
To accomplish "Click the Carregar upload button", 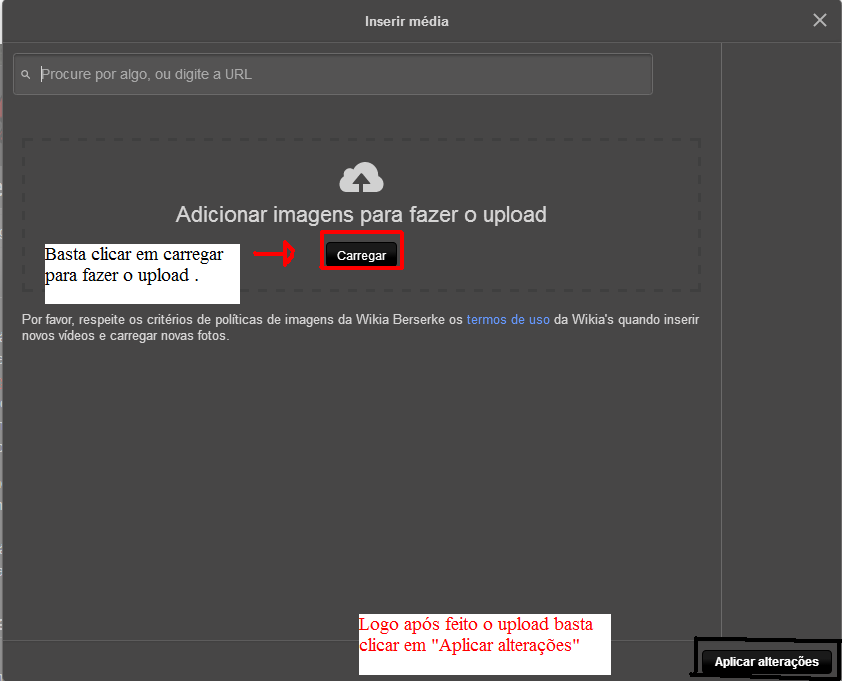I will click(361, 255).
